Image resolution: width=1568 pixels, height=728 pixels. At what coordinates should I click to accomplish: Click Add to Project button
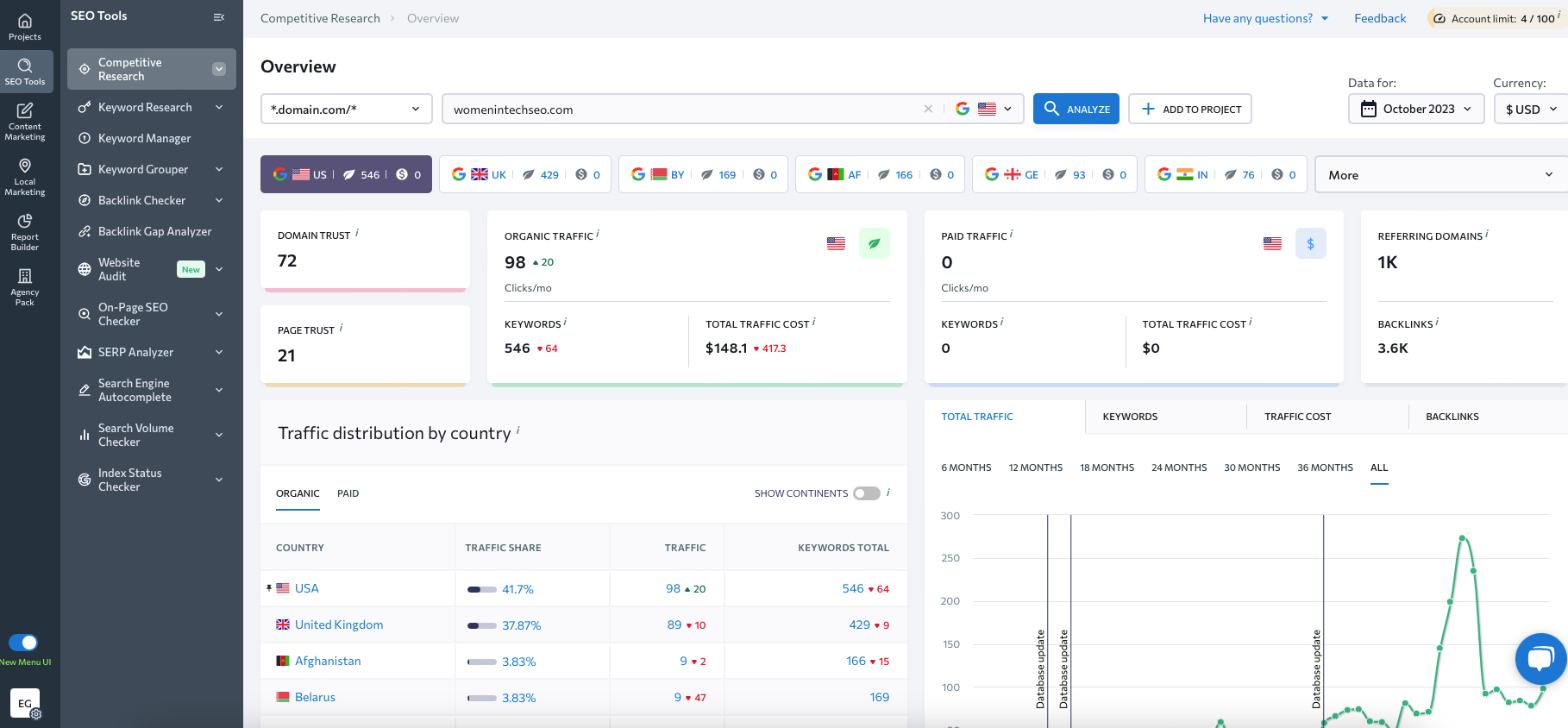point(1190,109)
